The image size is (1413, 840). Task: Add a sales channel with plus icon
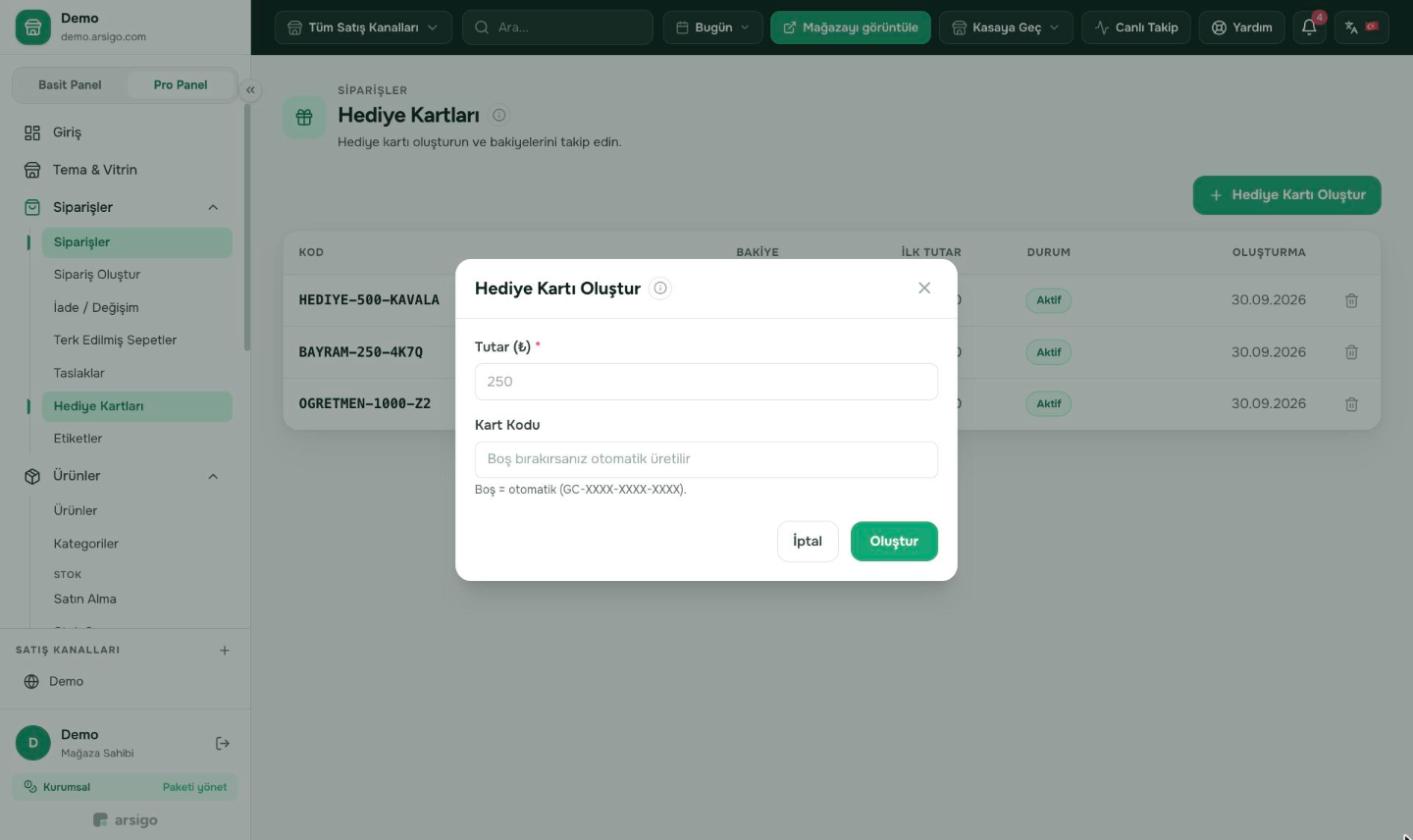[x=224, y=650]
